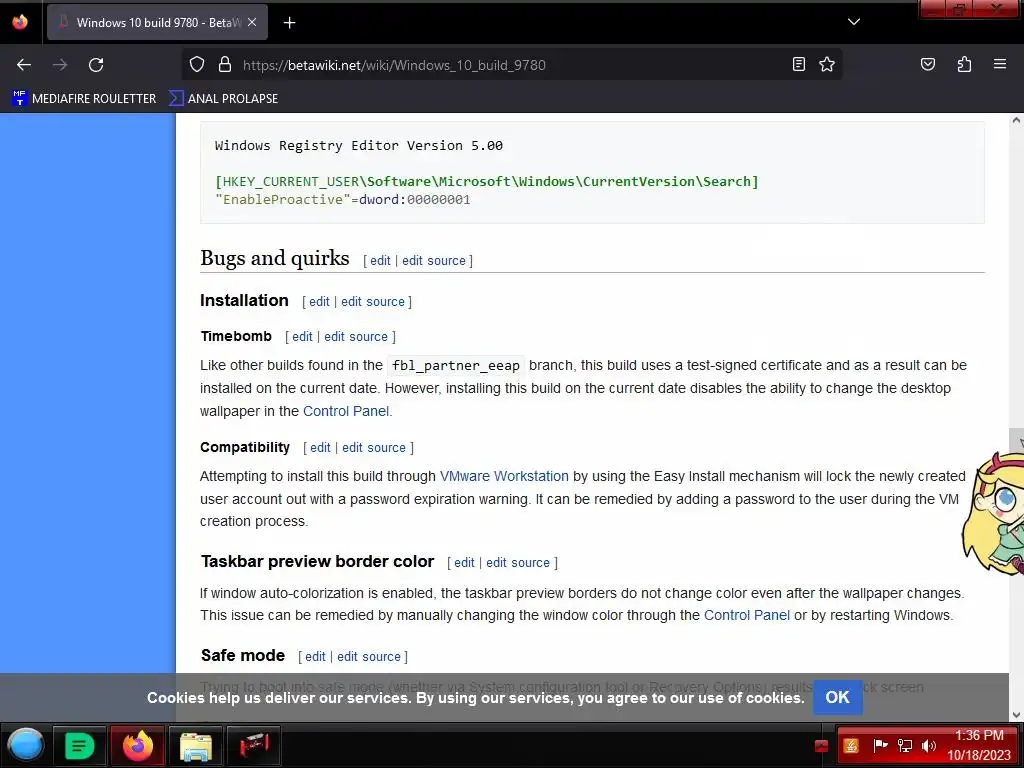Click scrollbar down arrow

(x=1016, y=715)
